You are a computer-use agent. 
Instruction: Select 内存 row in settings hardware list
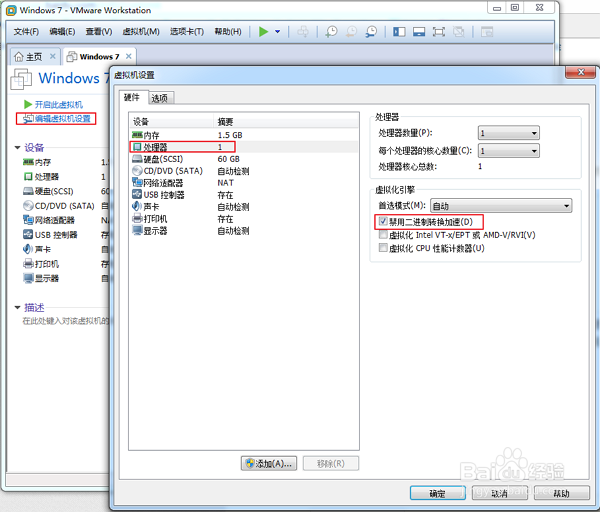244,135
